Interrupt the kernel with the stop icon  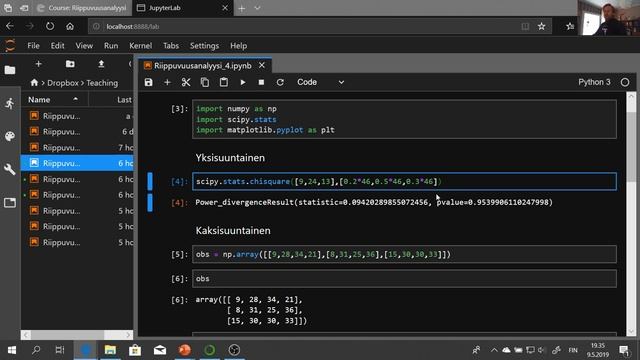point(261,82)
